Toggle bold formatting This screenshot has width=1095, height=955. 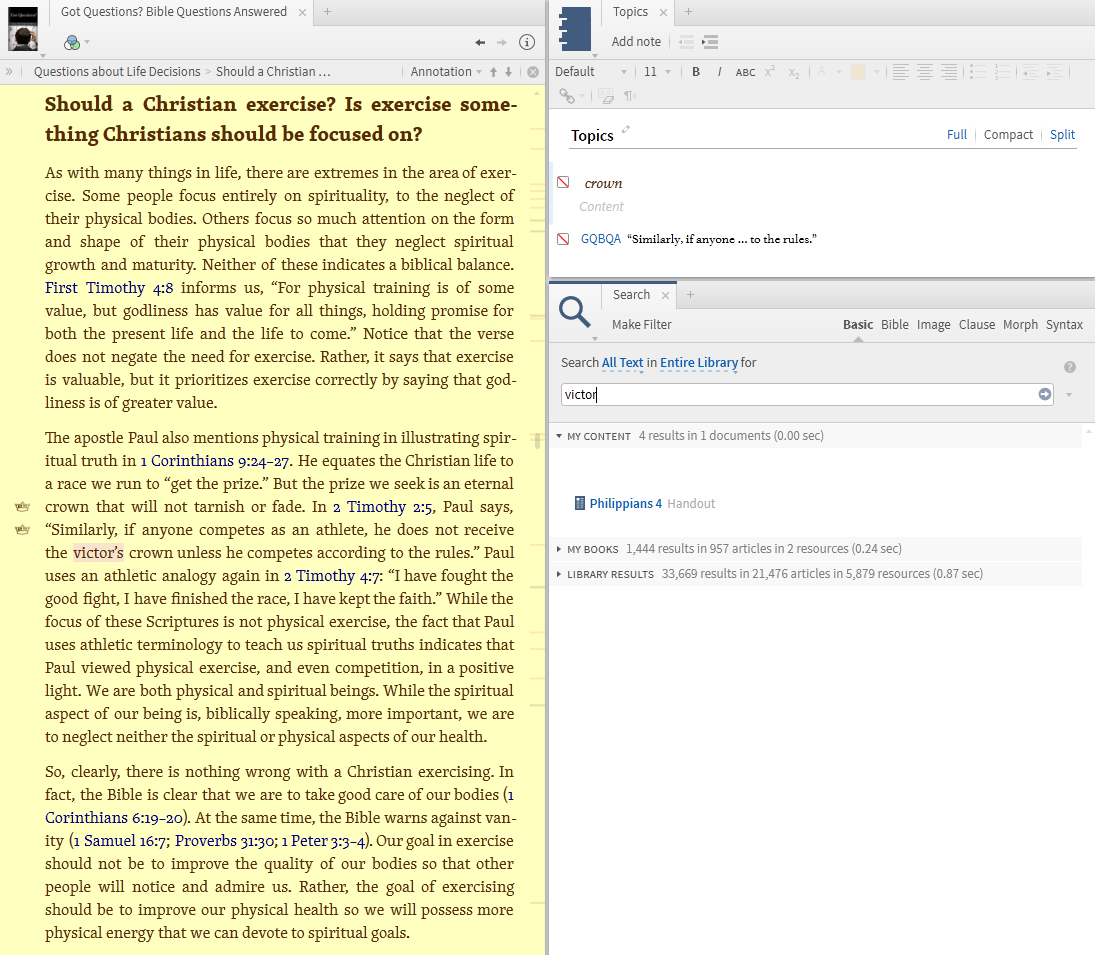tap(696, 72)
